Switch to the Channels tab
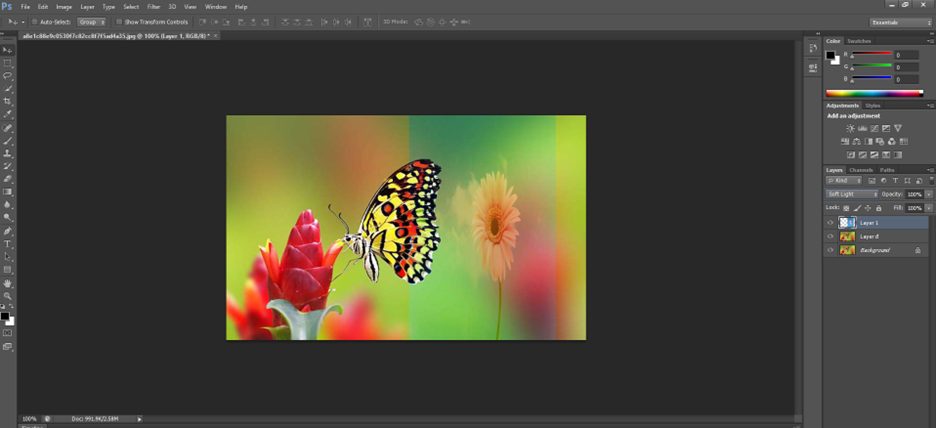936x428 pixels. point(860,170)
